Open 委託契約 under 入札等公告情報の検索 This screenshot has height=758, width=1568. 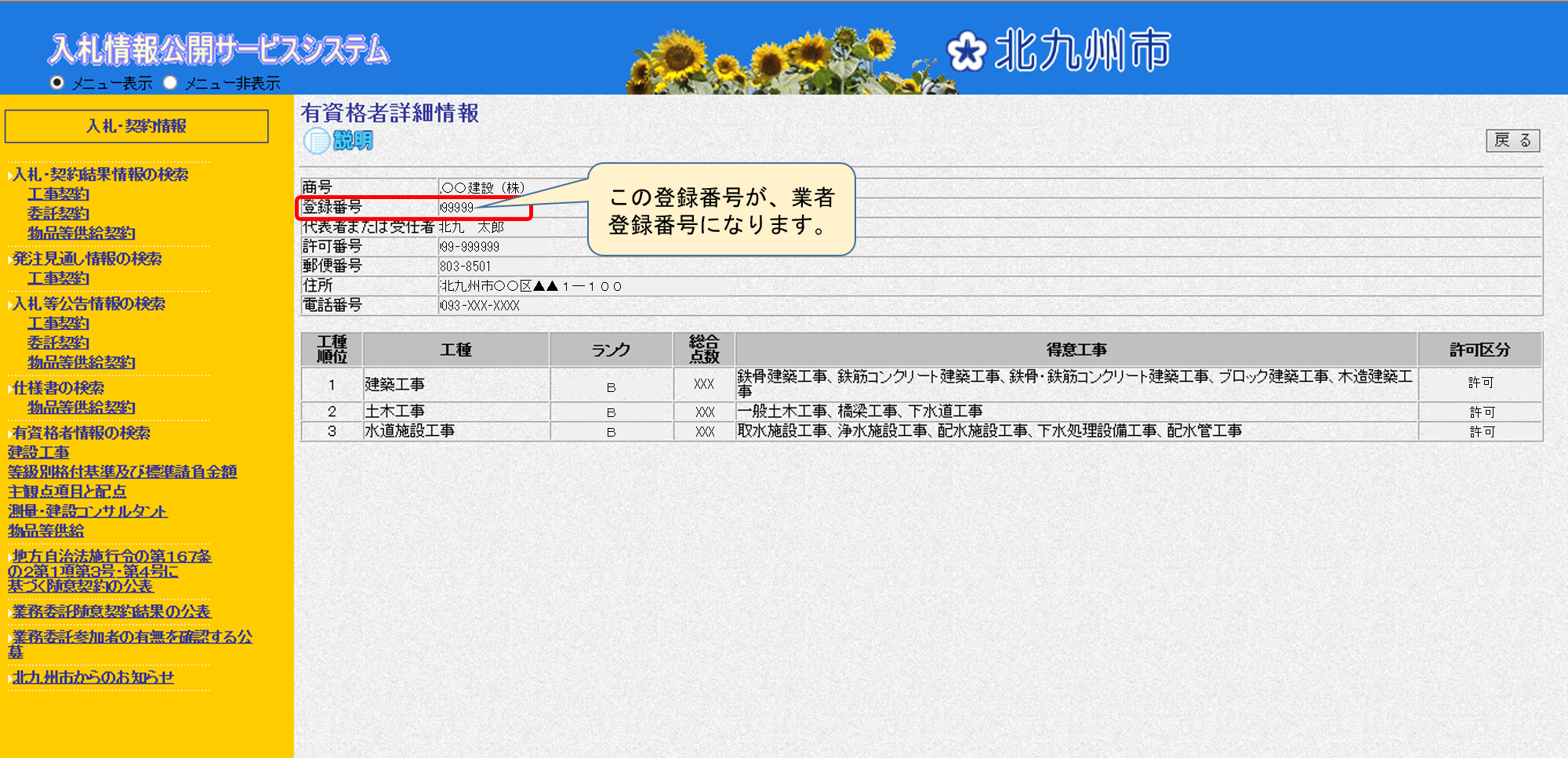pyautogui.click(x=58, y=343)
